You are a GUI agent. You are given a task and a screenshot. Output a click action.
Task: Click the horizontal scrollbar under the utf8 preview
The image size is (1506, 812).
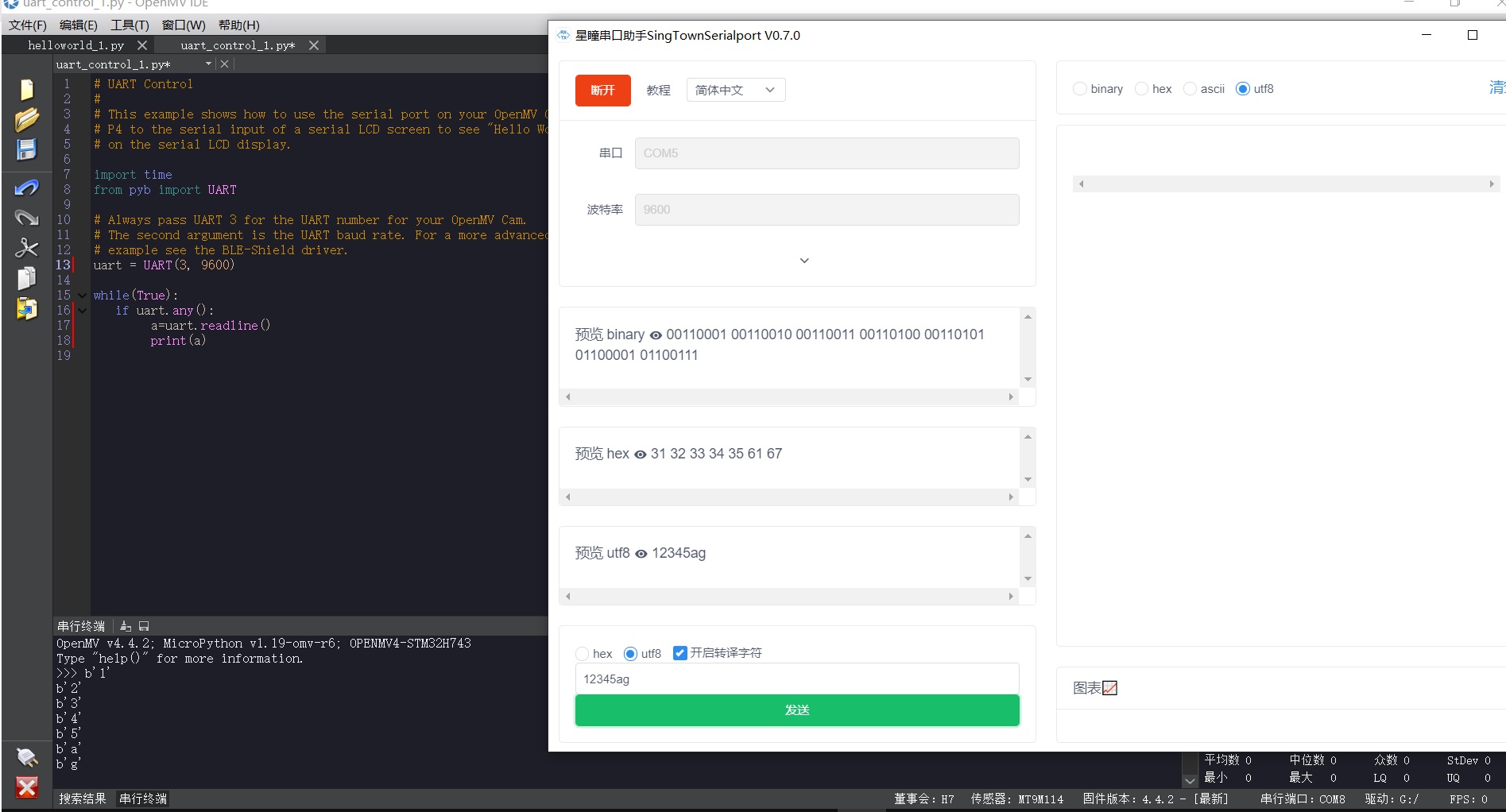click(789, 596)
